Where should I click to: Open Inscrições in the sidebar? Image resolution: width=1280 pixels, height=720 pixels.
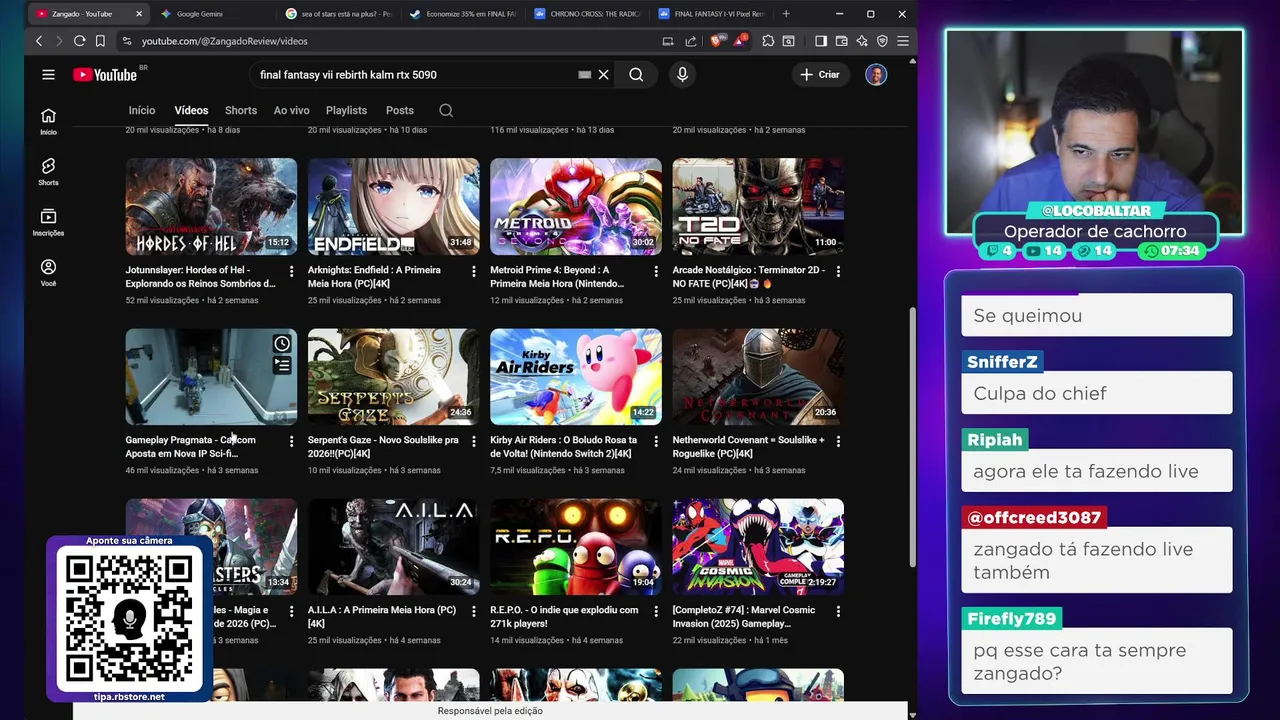(x=48, y=222)
